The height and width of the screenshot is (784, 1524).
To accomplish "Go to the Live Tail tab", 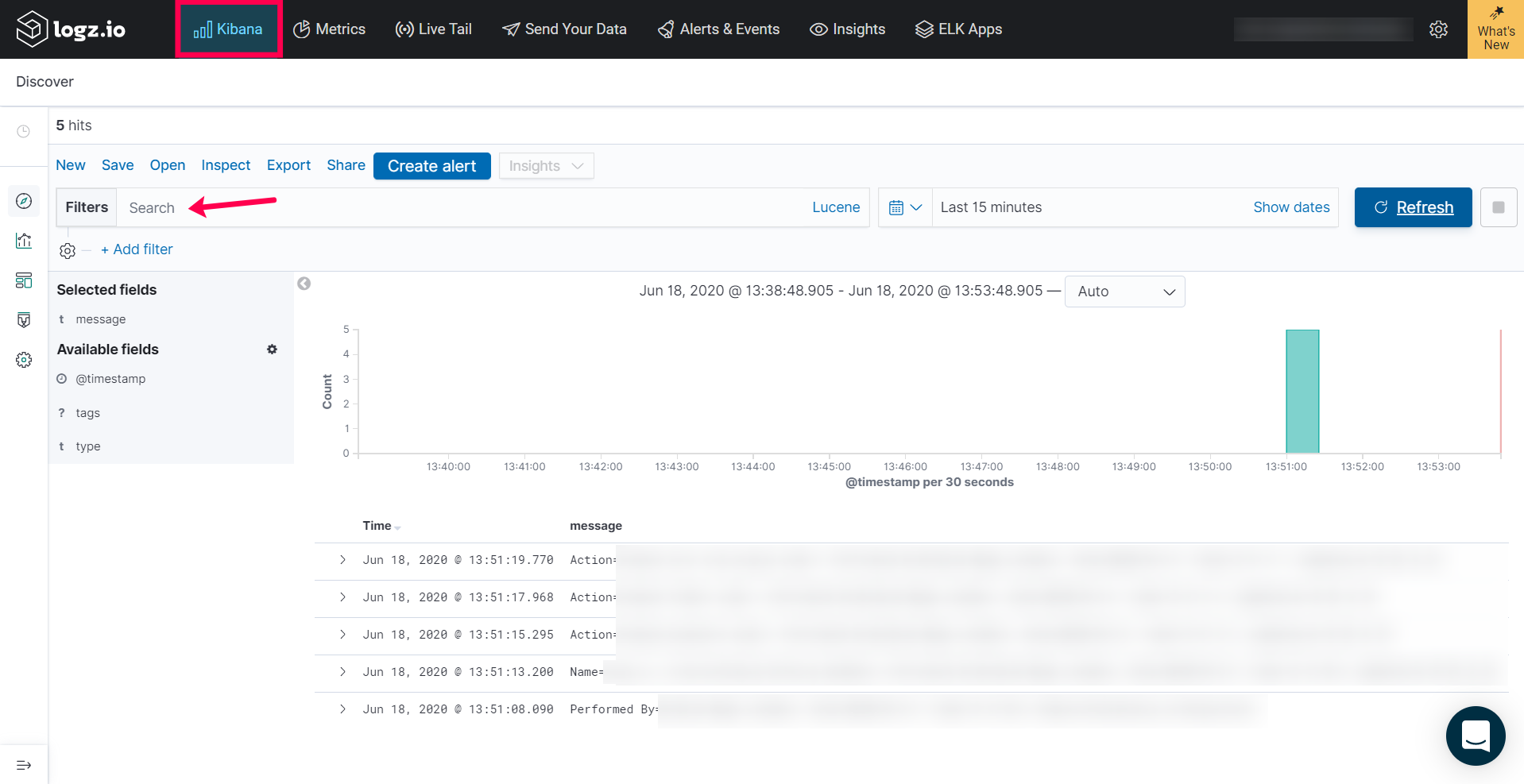I will pyautogui.click(x=434, y=29).
